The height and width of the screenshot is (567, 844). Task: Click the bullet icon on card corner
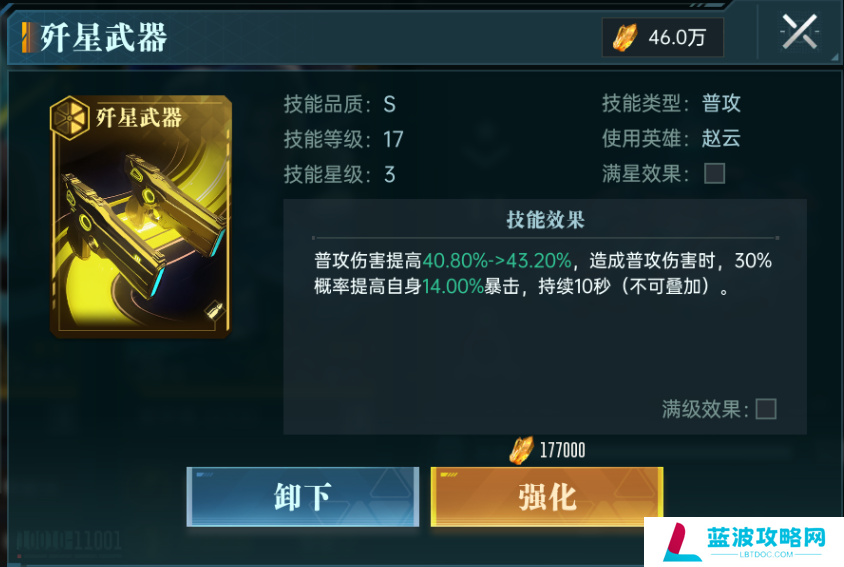point(214,310)
